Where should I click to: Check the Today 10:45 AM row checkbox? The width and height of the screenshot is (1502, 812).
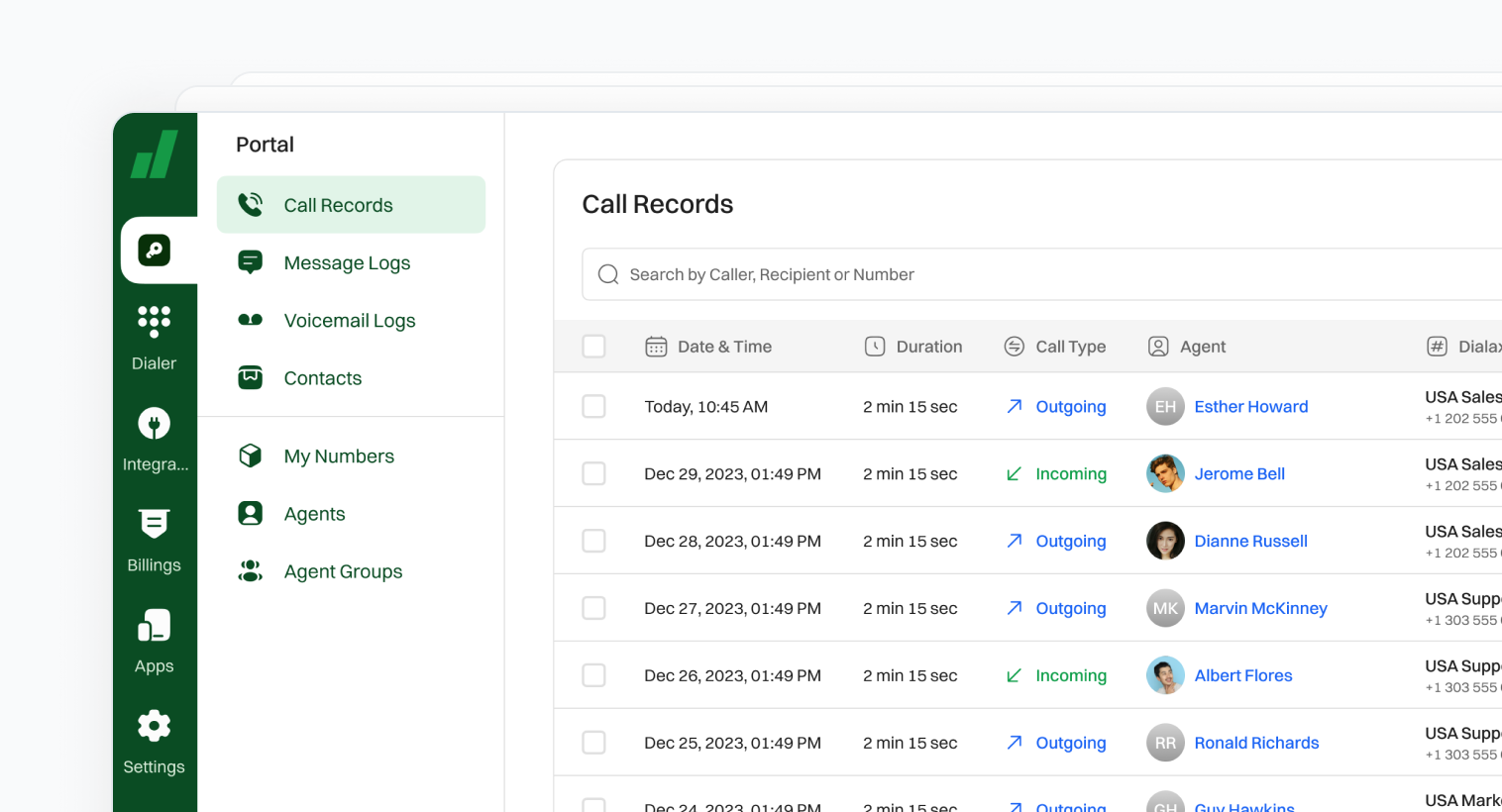coord(593,406)
